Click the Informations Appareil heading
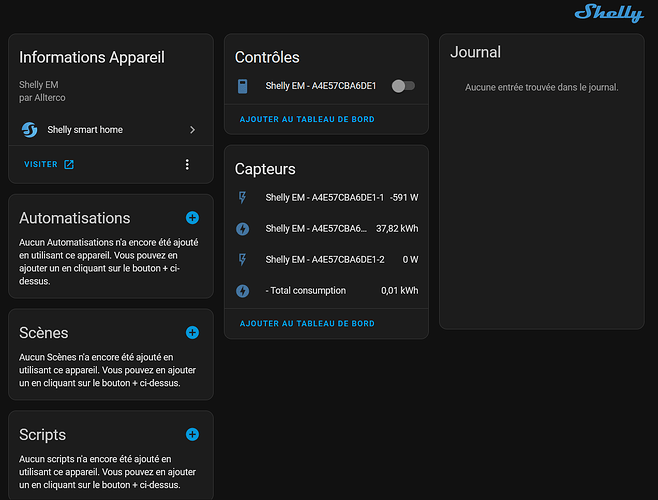Image resolution: width=658 pixels, height=500 pixels. [92, 58]
